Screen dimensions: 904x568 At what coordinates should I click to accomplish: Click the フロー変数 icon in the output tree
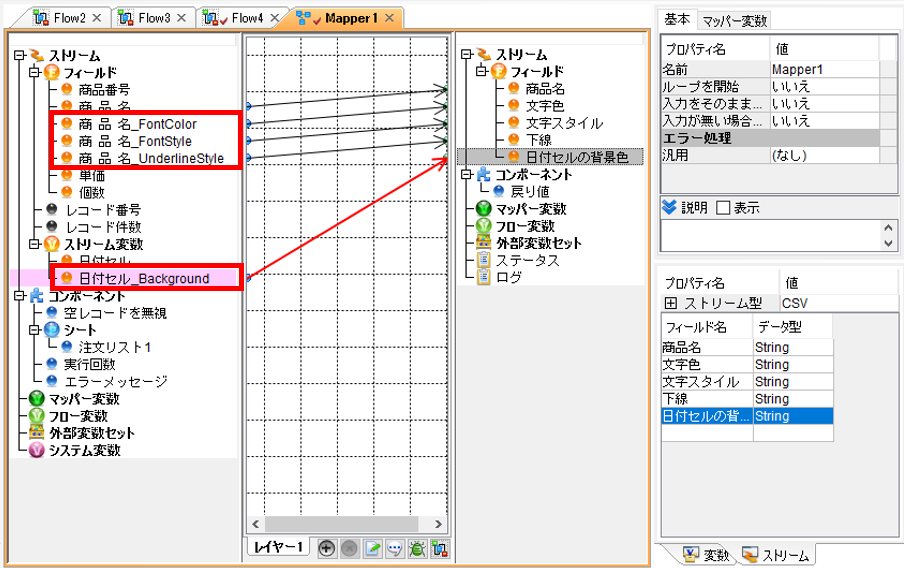(484, 226)
